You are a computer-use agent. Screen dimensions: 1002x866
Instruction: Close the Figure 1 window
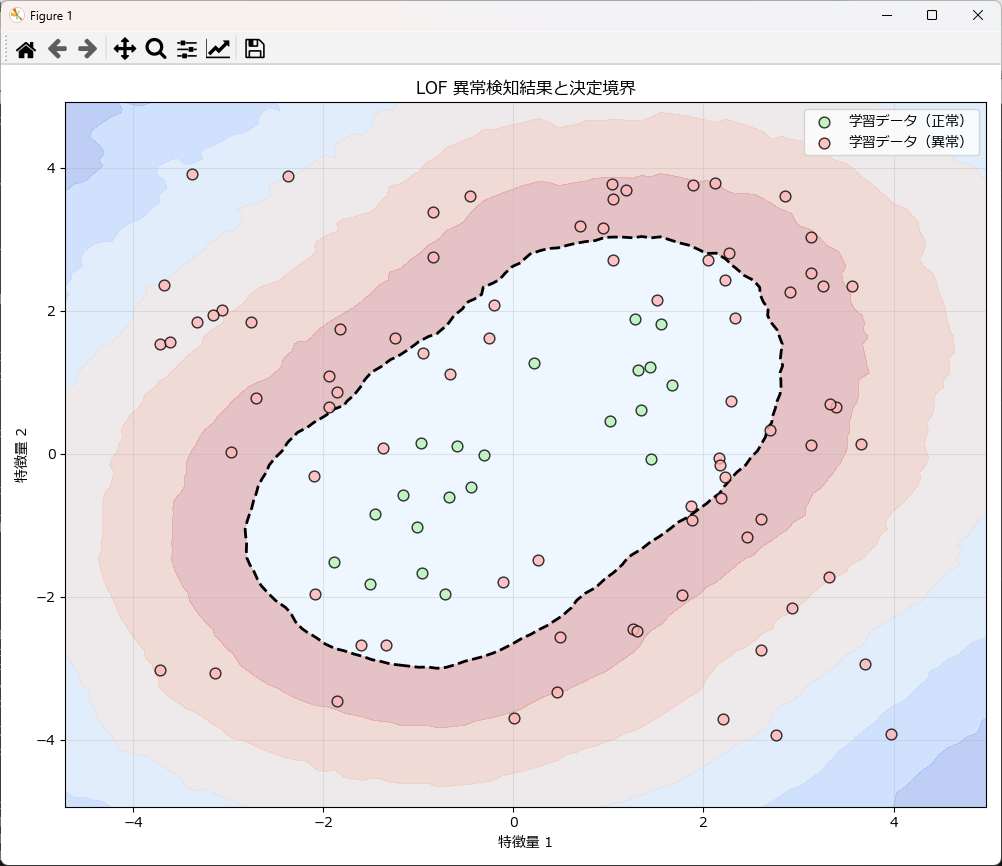pos(978,15)
